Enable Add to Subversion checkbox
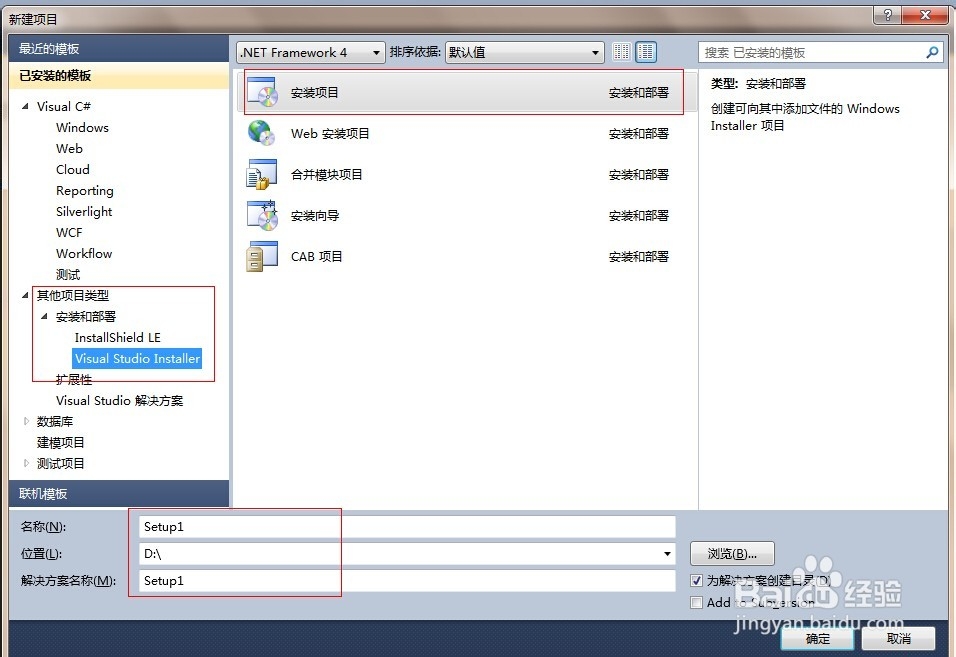Screen dimensions: 956x657 click(x=696, y=602)
